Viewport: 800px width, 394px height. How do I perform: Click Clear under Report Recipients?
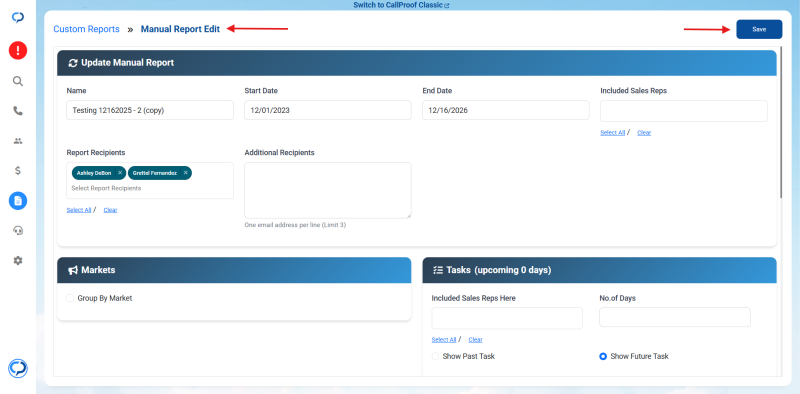[x=110, y=210]
